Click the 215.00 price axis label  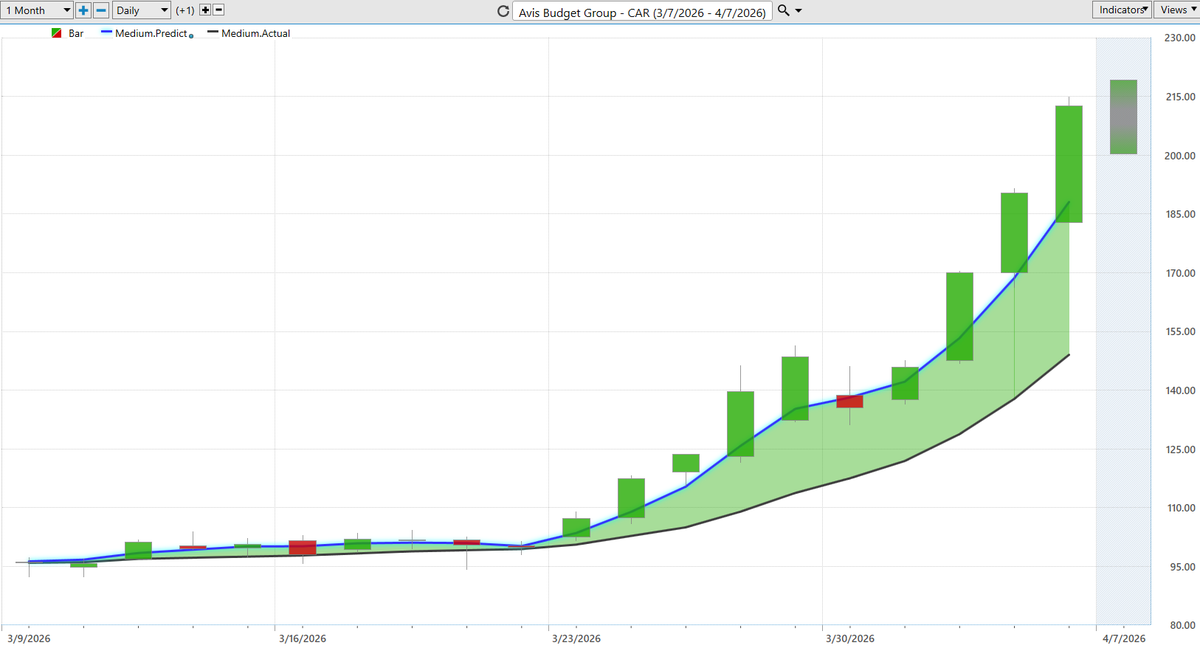tap(1181, 97)
